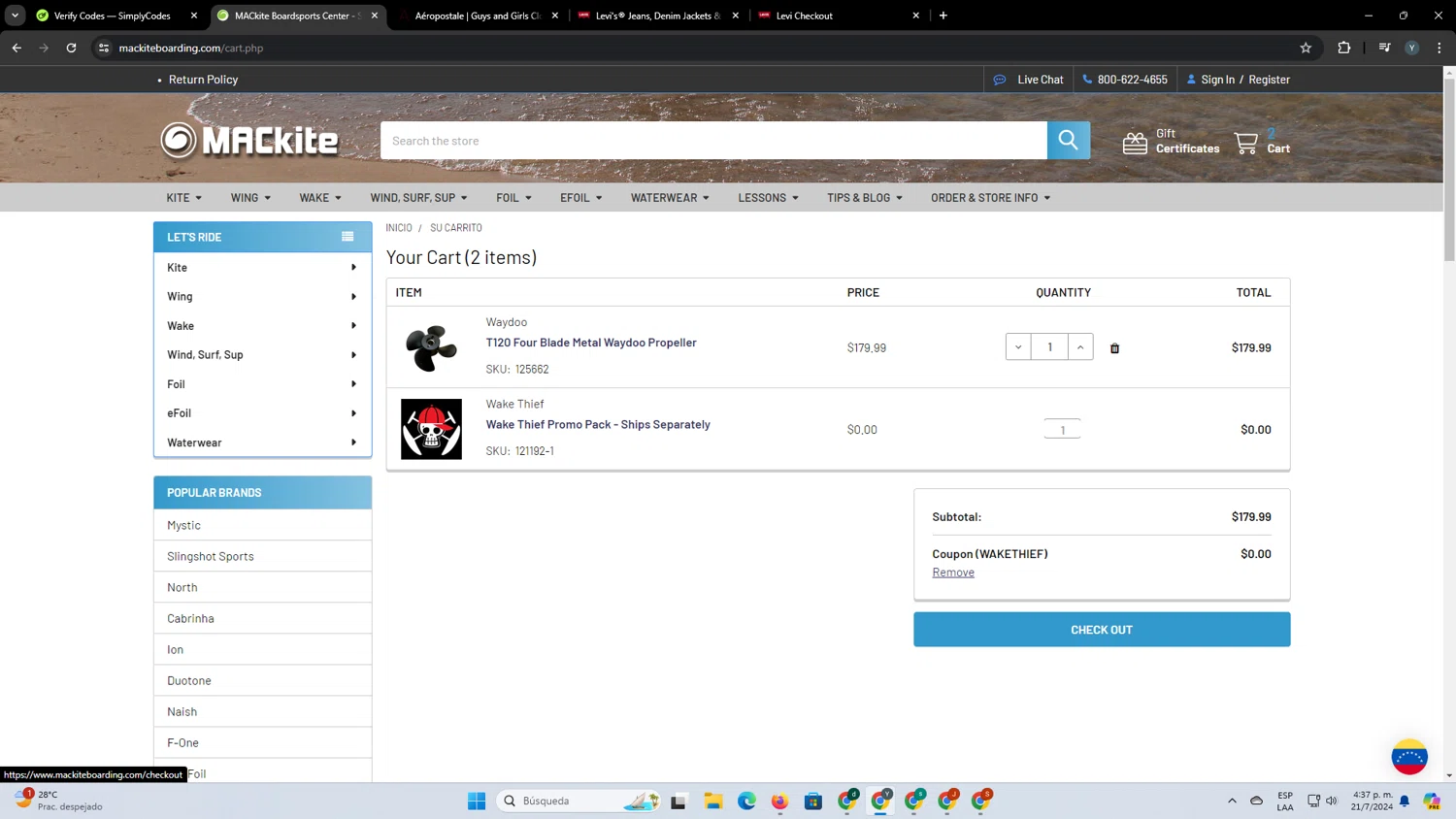1456x819 pixels.
Task: Open Chrome menu three dots
Action: click(x=1439, y=48)
